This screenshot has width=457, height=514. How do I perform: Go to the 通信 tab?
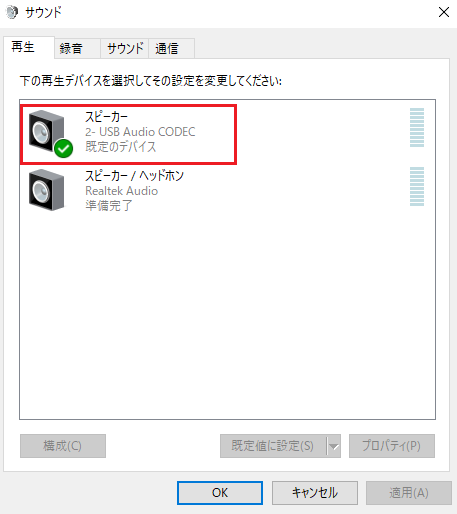pyautogui.click(x=171, y=49)
